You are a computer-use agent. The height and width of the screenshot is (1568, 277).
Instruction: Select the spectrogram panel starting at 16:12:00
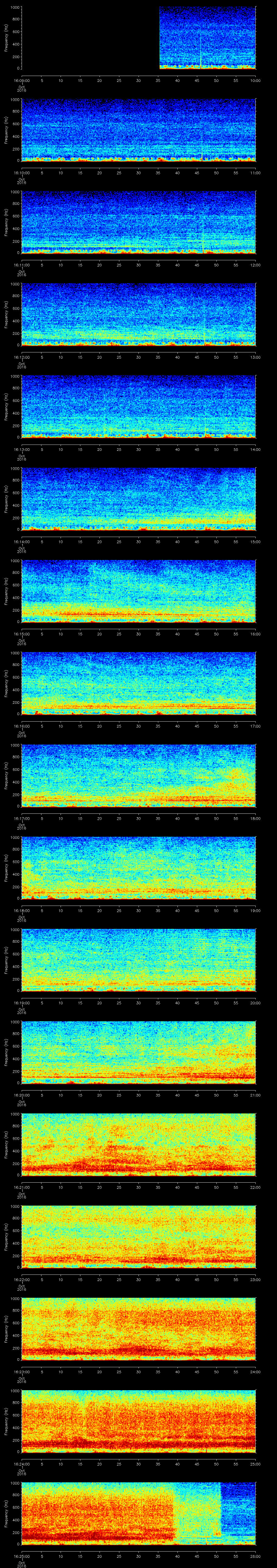[x=138, y=315]
